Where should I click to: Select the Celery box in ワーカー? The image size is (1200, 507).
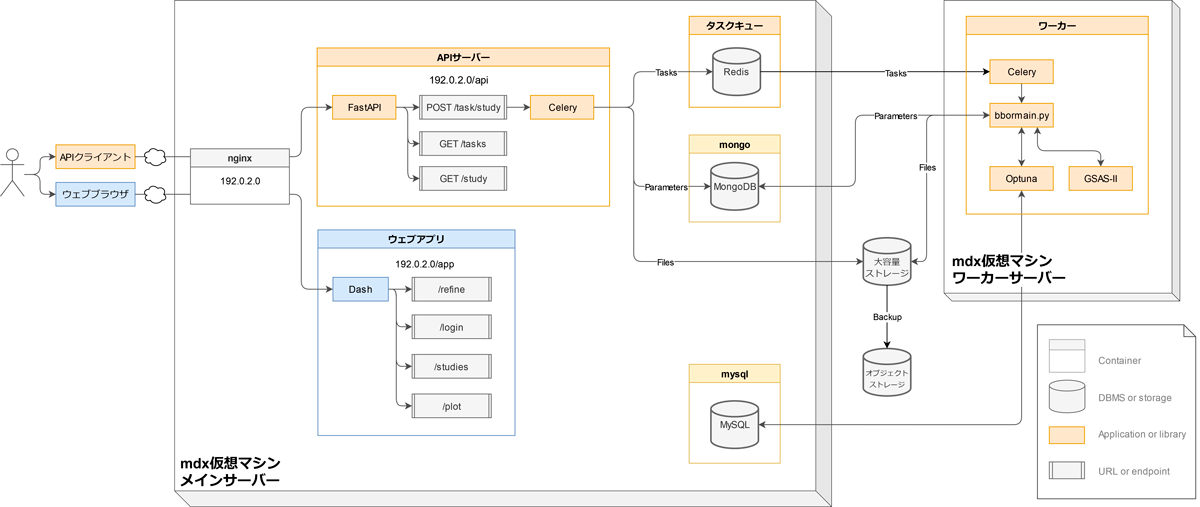pos(1021,72)
